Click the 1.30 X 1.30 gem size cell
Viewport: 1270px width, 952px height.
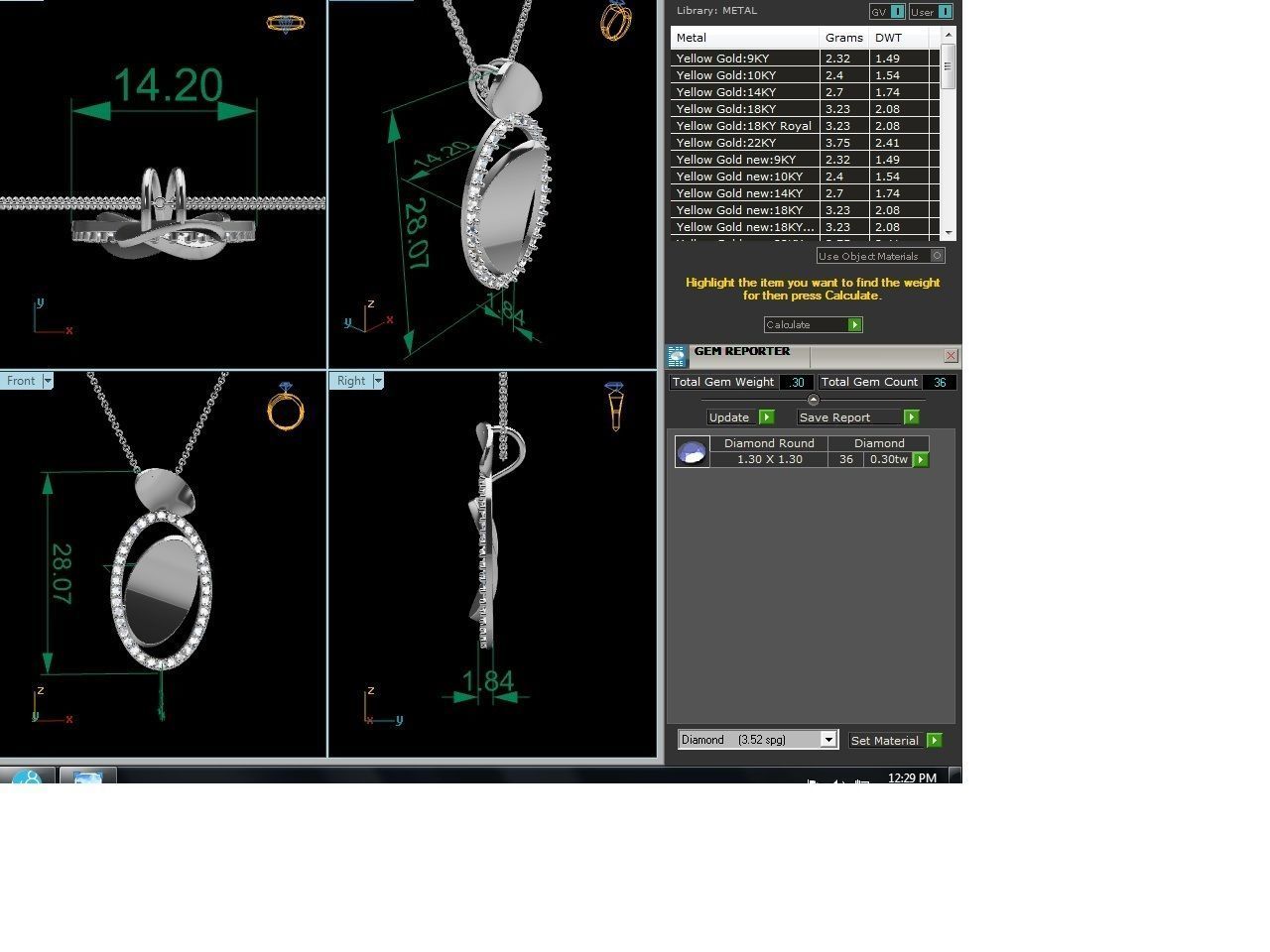coord(769,459)
